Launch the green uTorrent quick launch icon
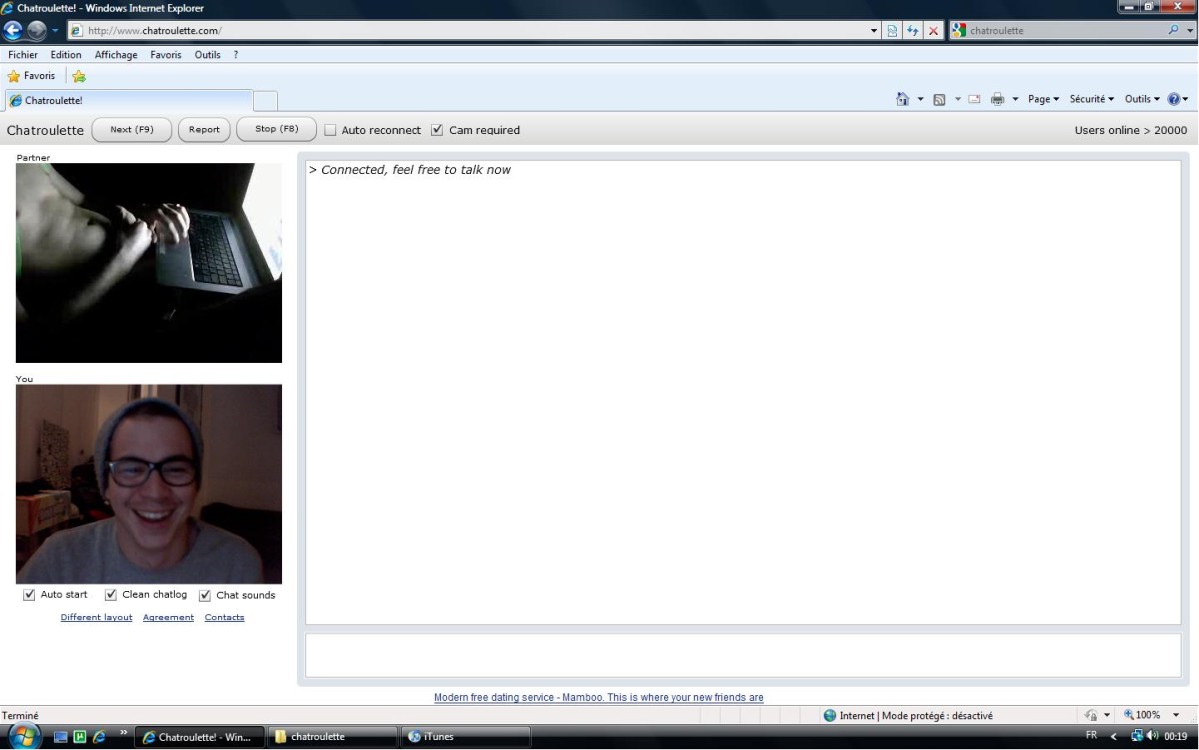1199x750 pixels. click(x=80, y=736)
